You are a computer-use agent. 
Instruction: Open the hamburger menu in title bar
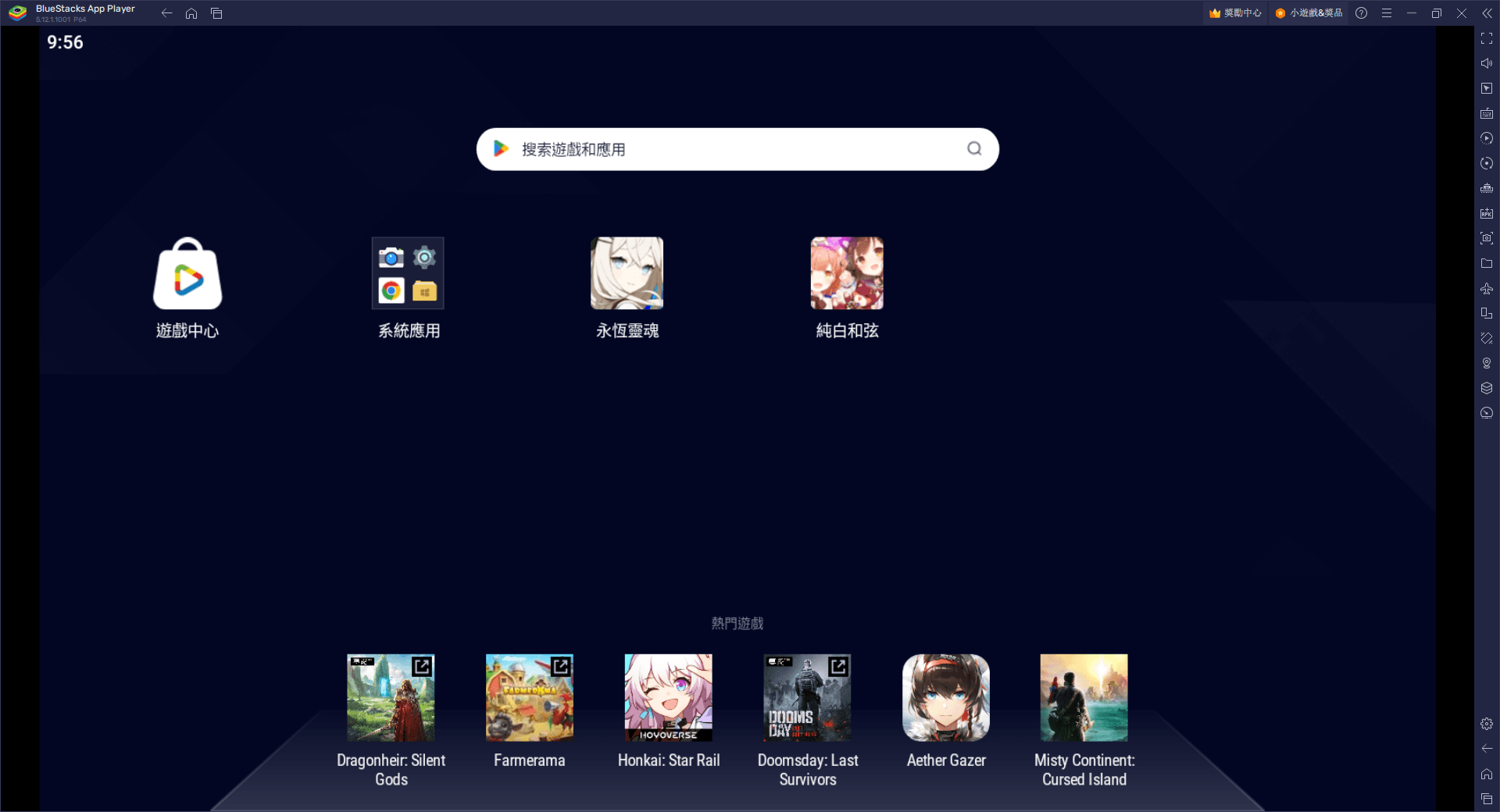click(x=1387, y=13)
